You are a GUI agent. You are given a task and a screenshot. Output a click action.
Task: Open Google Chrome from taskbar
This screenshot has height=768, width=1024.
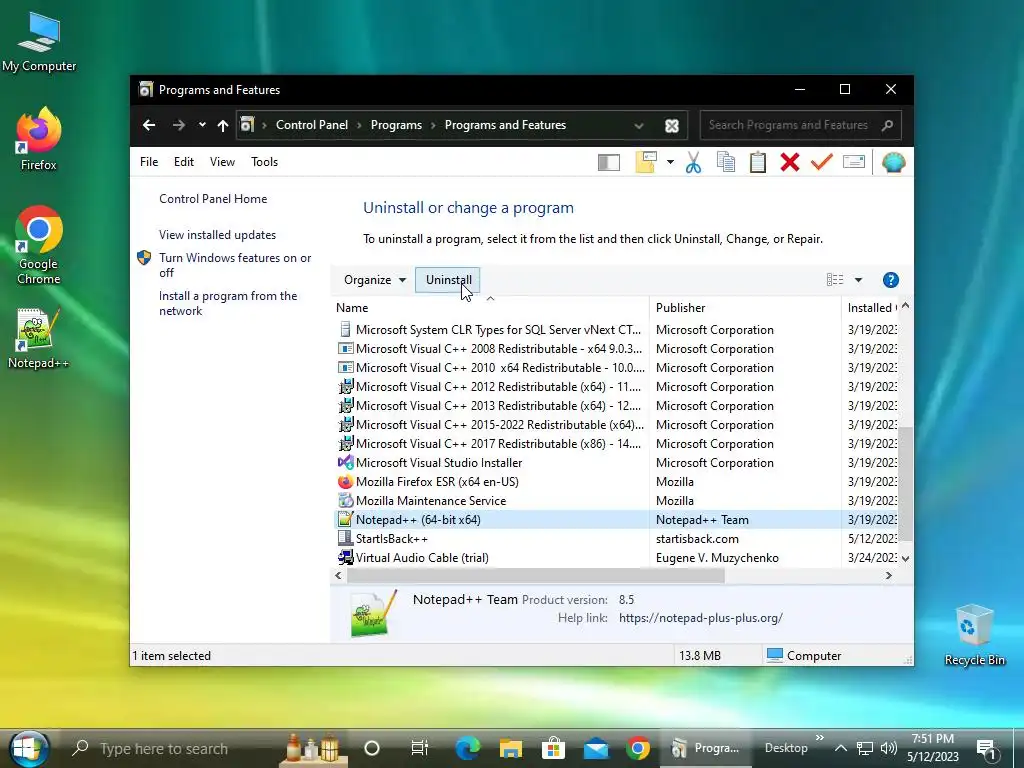coord(638,748)
